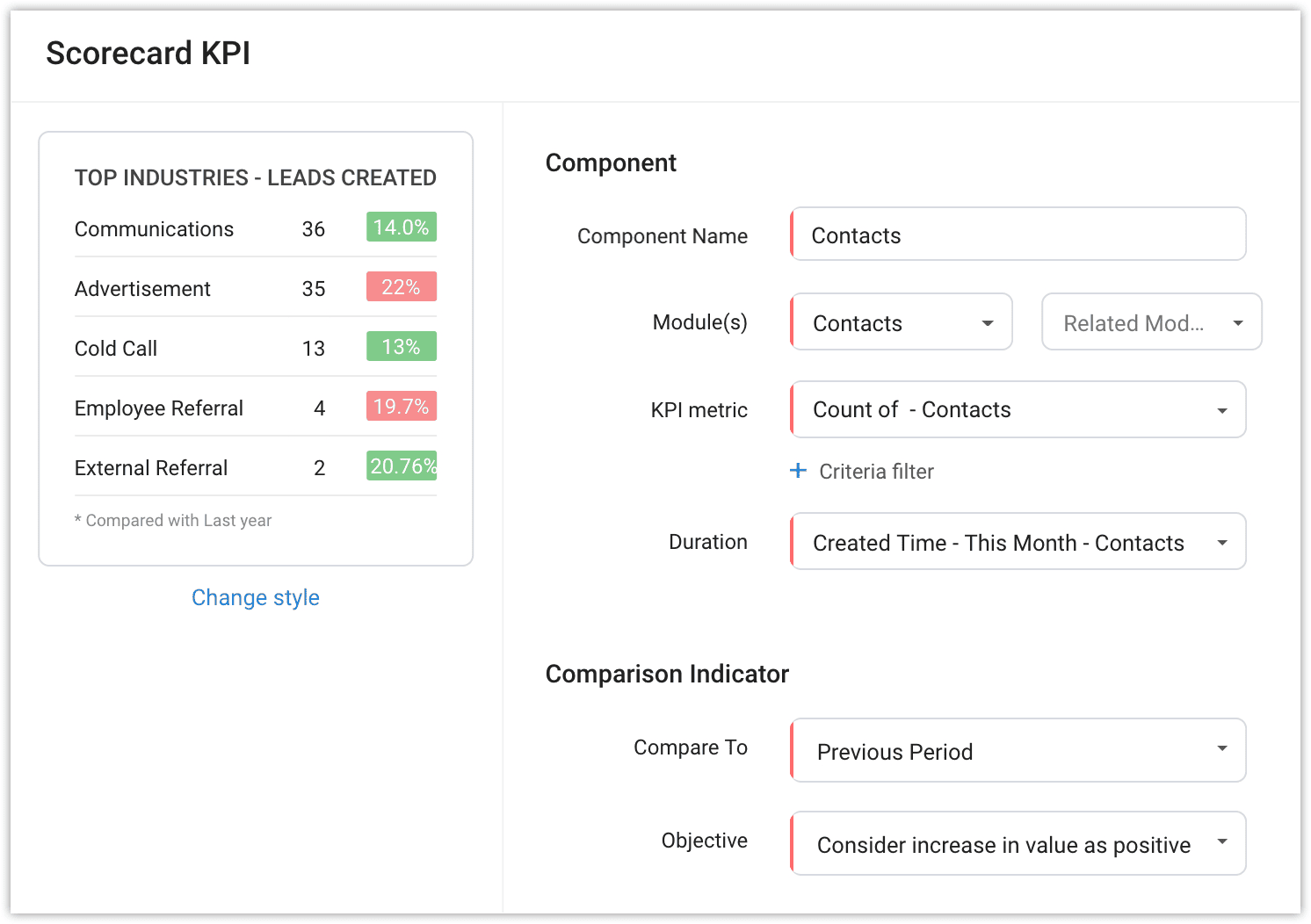The width and height of the screenshot is (1311, 924).
Task: Open the Contacts module dropdown arrow
Action: (x=988, y=323)
